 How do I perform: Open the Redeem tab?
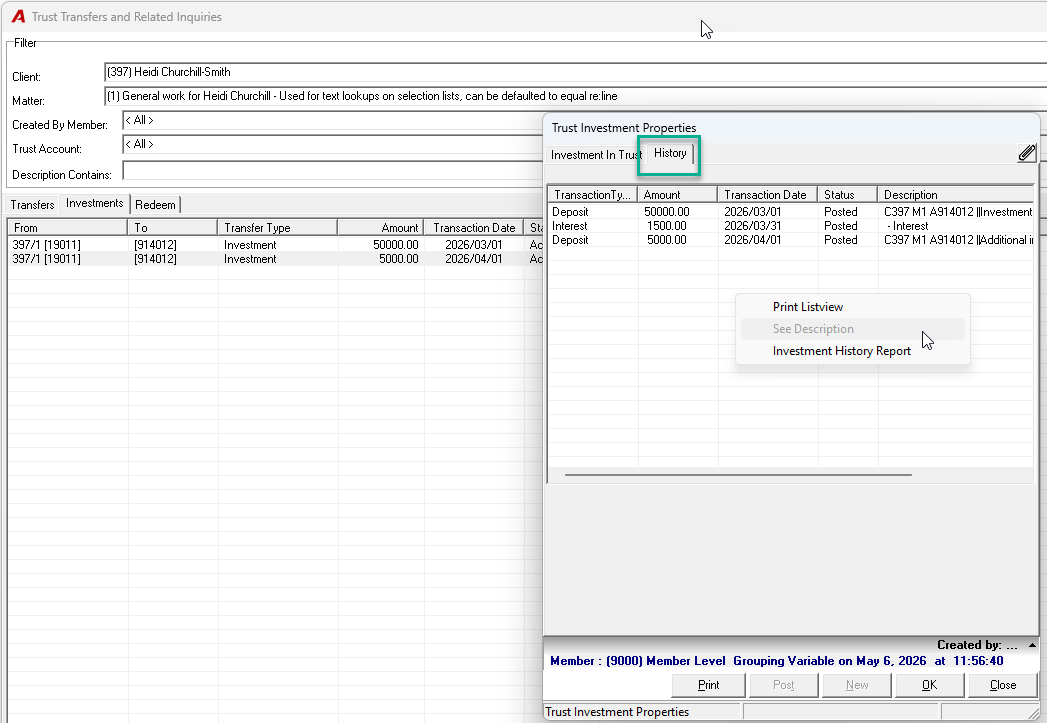pos(156,205)
